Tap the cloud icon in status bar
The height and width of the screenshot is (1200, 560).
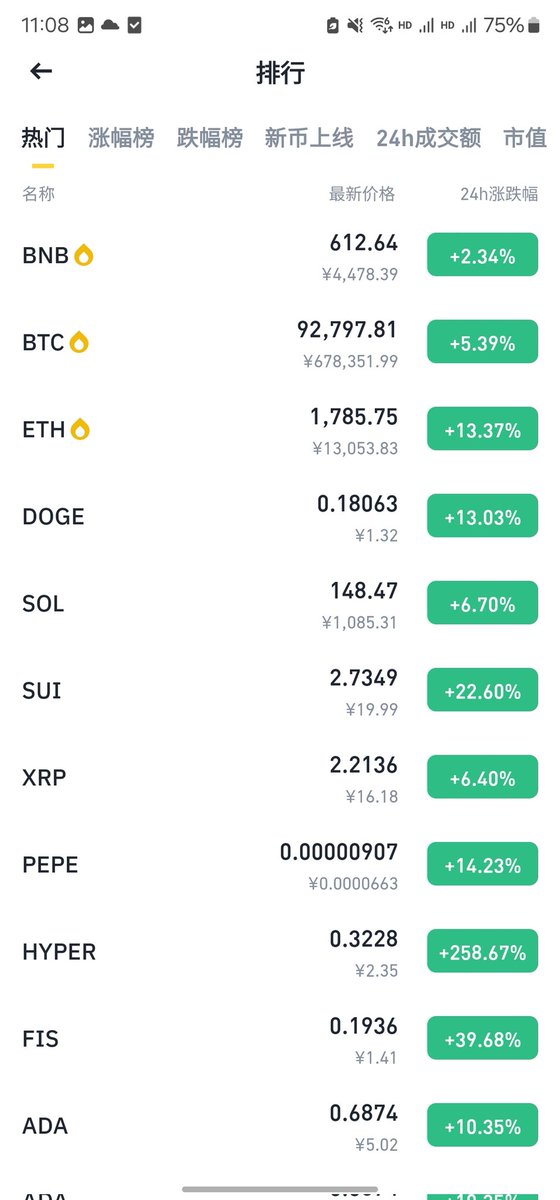point(110,25)
